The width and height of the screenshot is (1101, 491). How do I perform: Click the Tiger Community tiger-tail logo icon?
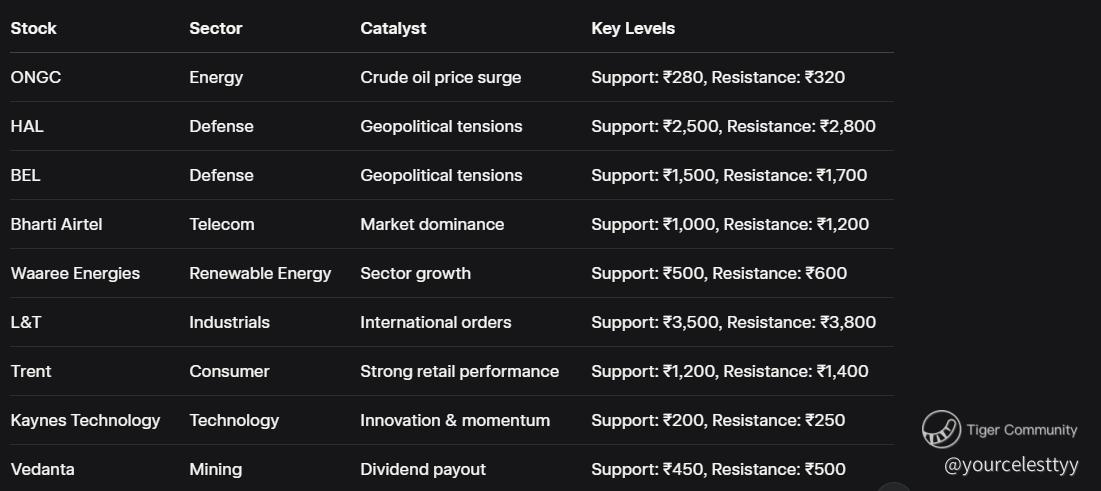tap(941, 430)
